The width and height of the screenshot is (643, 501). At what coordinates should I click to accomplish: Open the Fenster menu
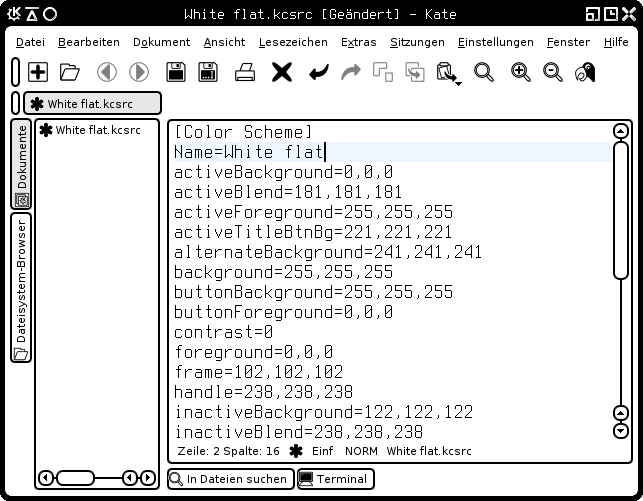click(568, 42)
